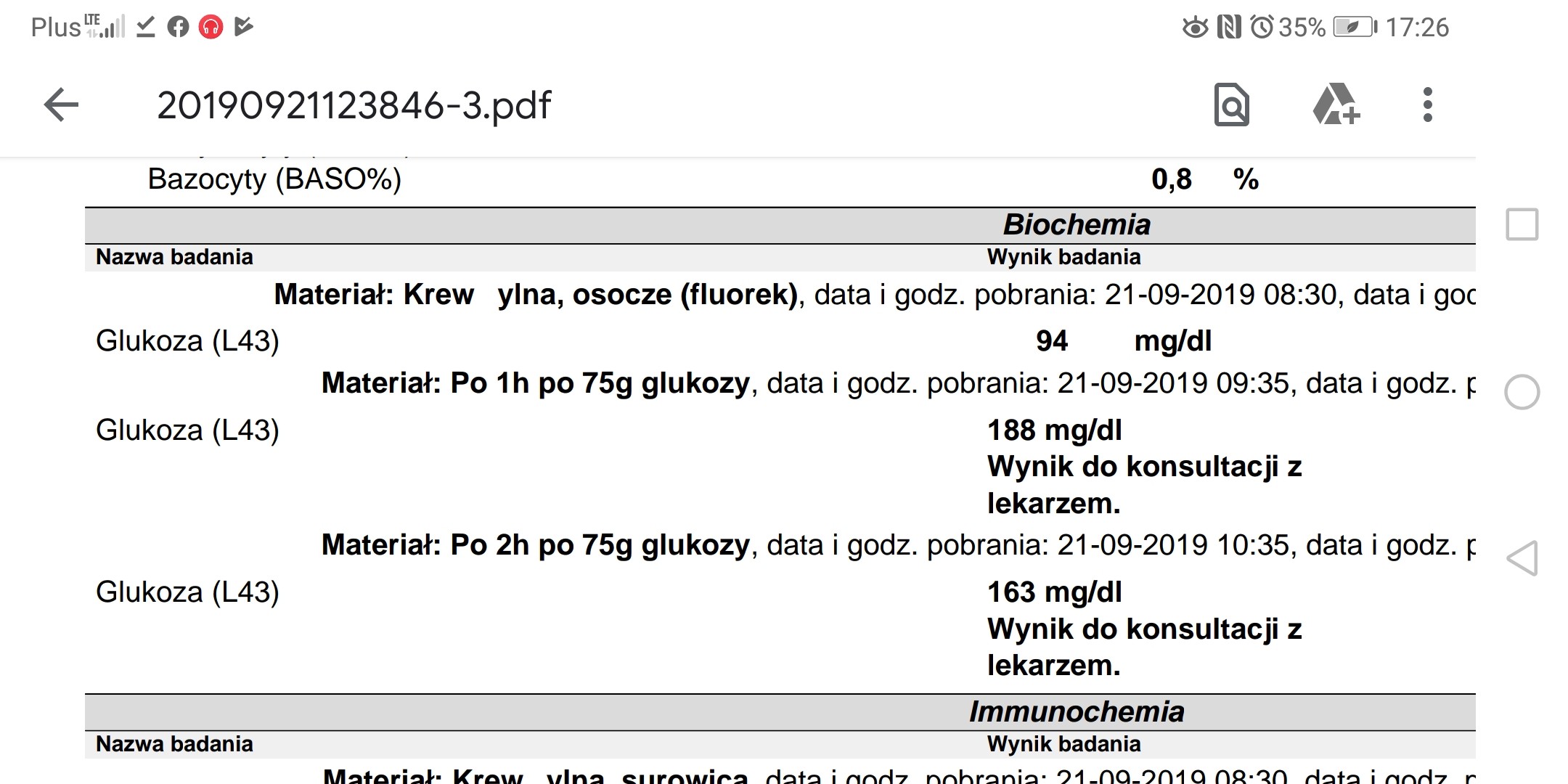The height and width of the screenshot is (784, 1568).
Task: Tap the 188 mg/dl glucose result
Action: [x=1054, y=430]
